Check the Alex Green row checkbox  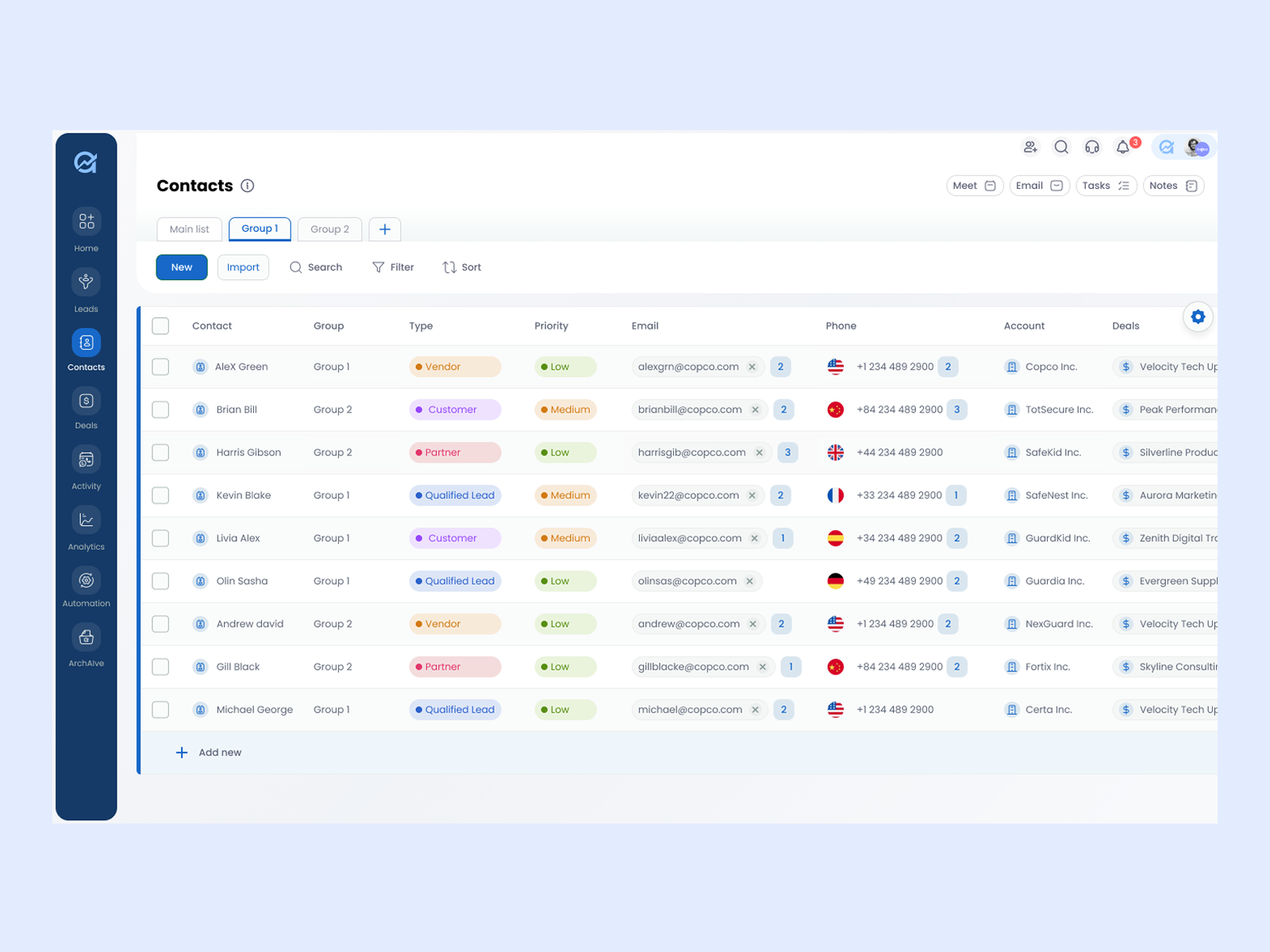click(160, 367)
